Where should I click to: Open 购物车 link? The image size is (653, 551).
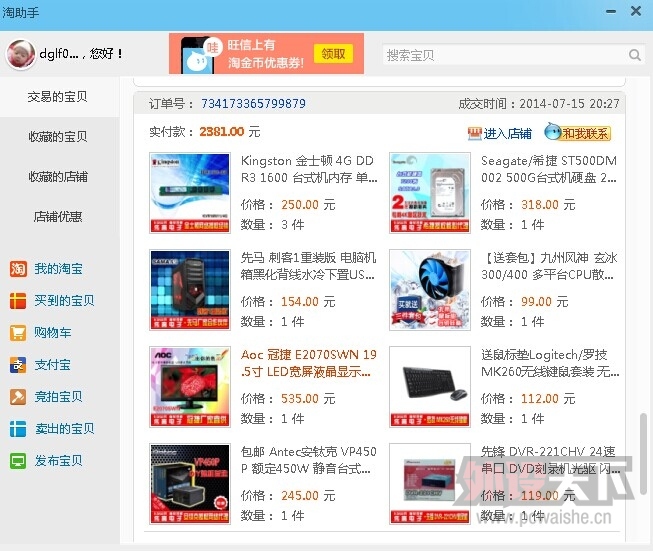[x=52, y=333]
